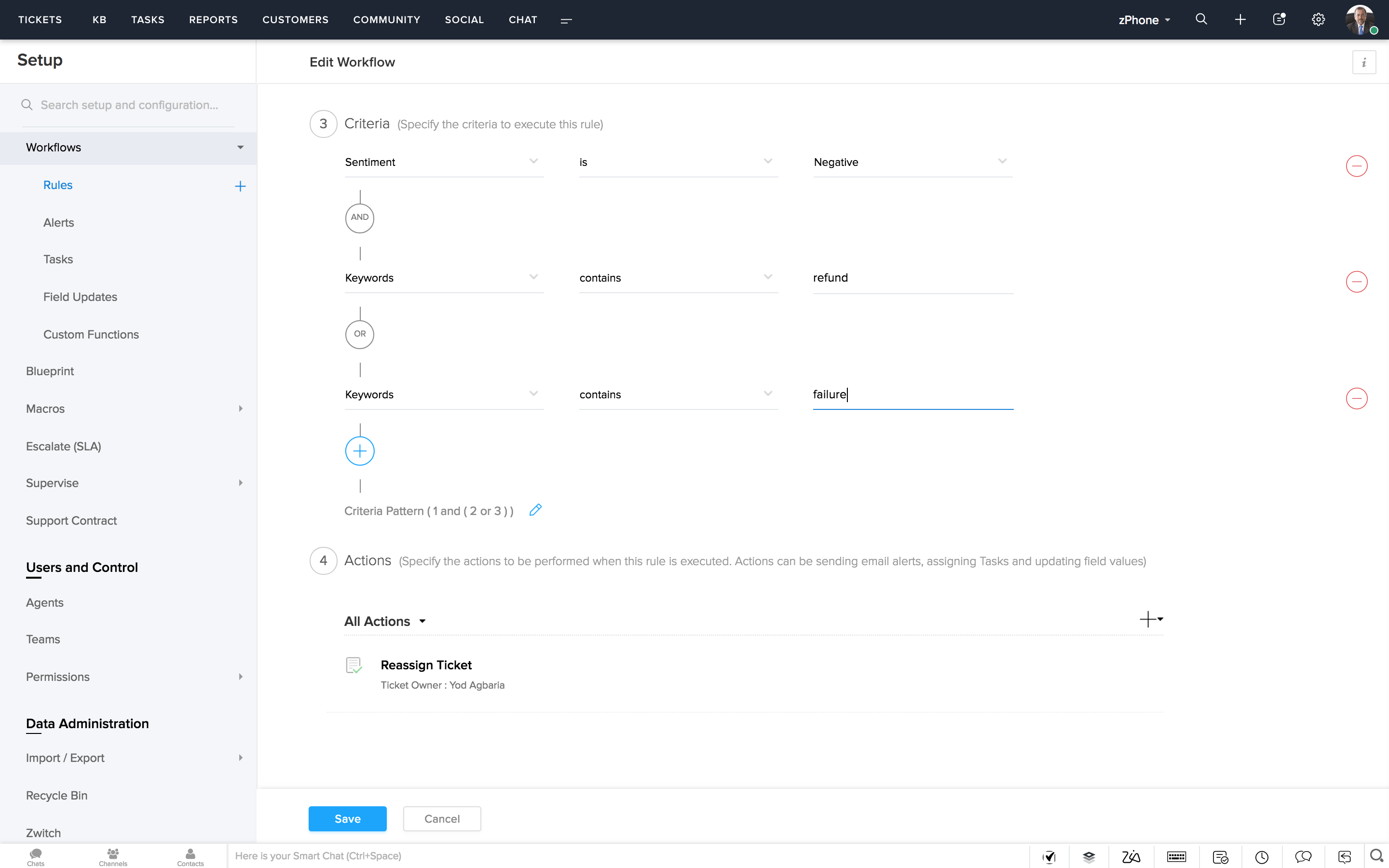Click the search magnifier in top bar
1389x868 pixels.
coord(1201,19)
